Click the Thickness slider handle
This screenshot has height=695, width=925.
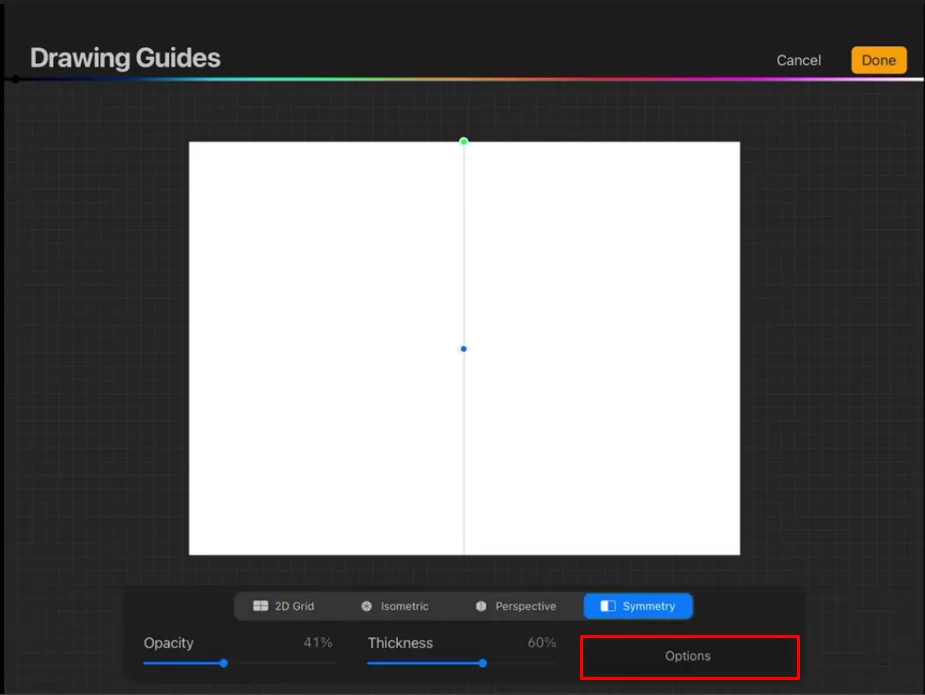click(483, 663)
